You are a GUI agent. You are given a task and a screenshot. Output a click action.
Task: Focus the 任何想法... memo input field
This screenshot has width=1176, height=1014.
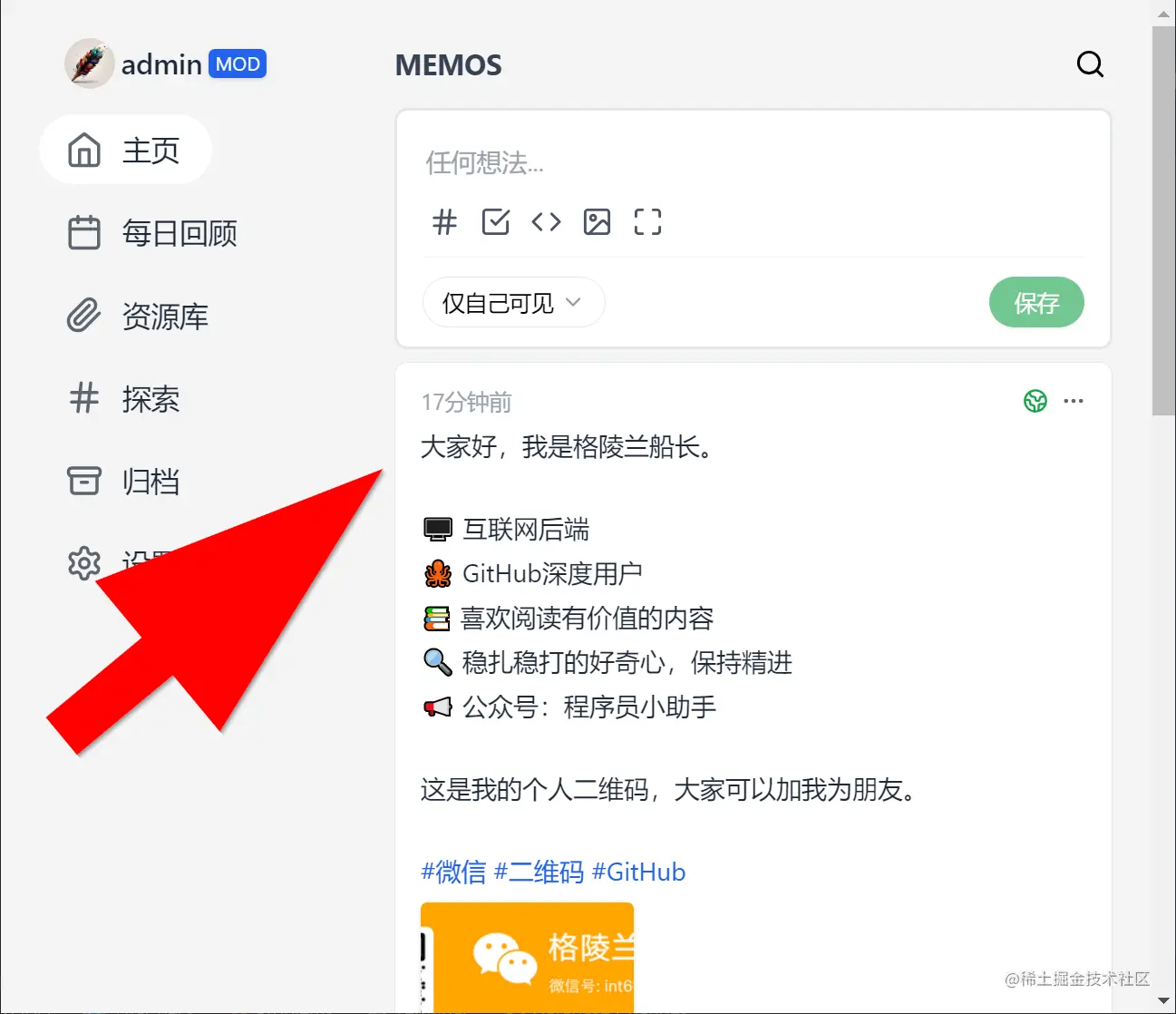pos(753,163)
